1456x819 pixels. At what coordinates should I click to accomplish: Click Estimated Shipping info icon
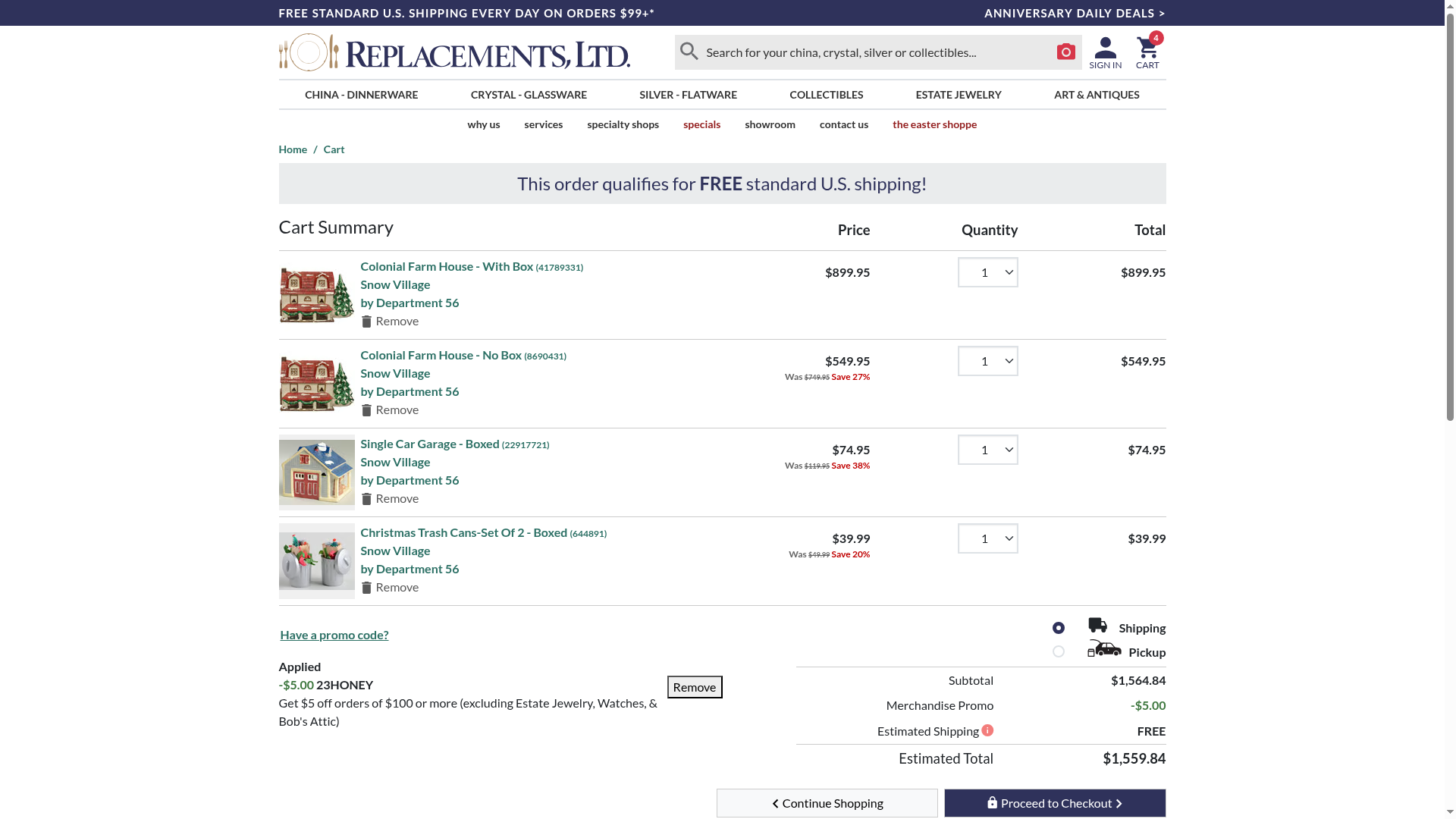click(987, 730)
